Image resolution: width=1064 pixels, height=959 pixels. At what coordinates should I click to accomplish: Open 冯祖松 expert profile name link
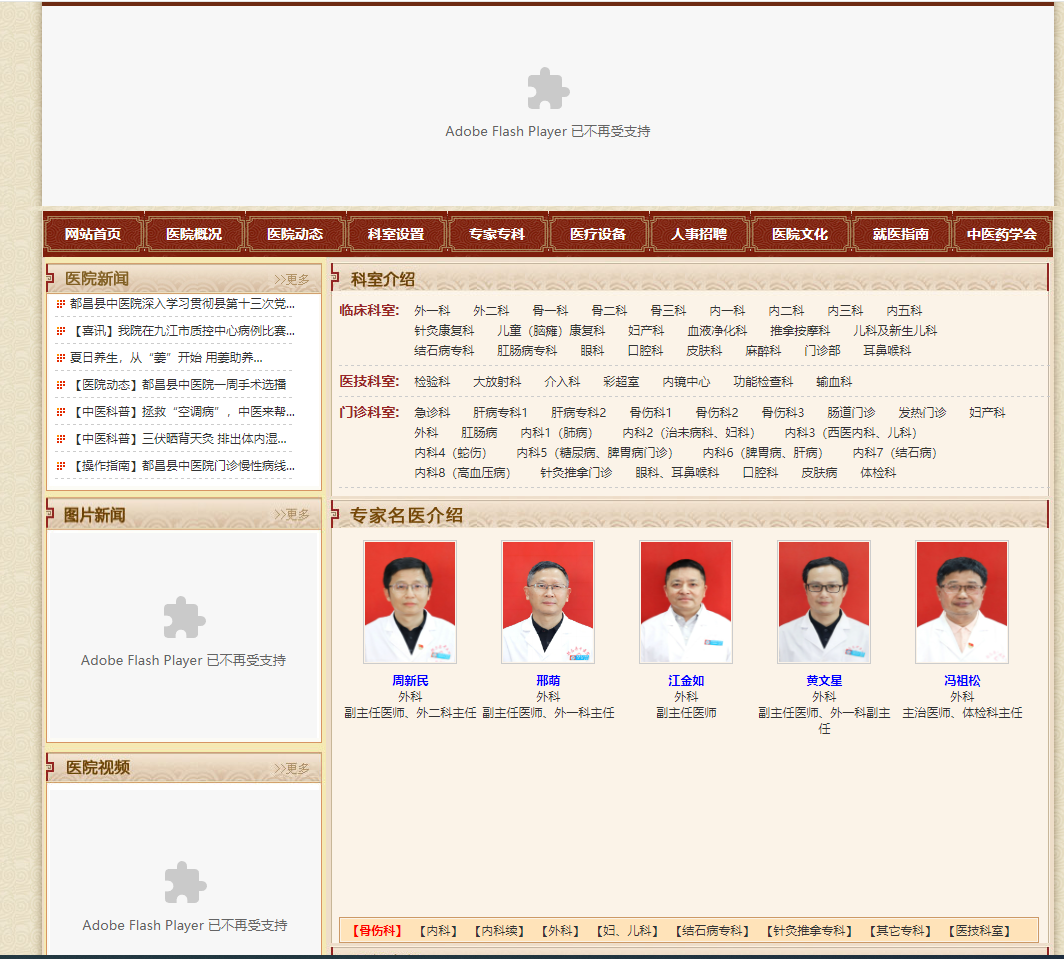[x=962, y=681]
